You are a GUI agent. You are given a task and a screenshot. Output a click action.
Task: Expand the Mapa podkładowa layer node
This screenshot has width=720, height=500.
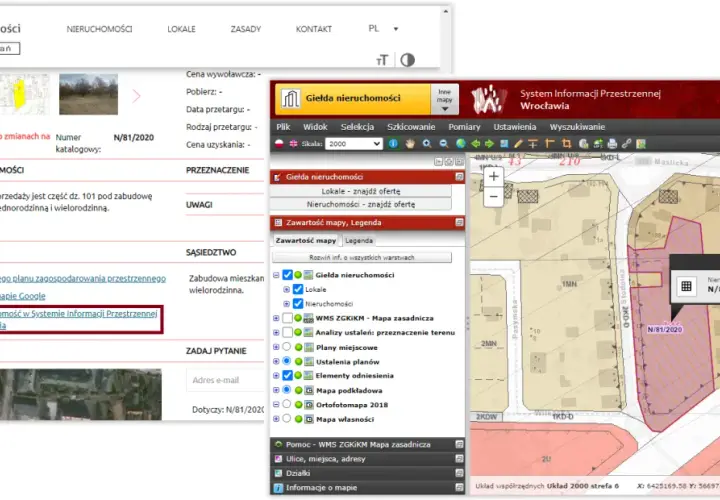[x=276, y=390]
